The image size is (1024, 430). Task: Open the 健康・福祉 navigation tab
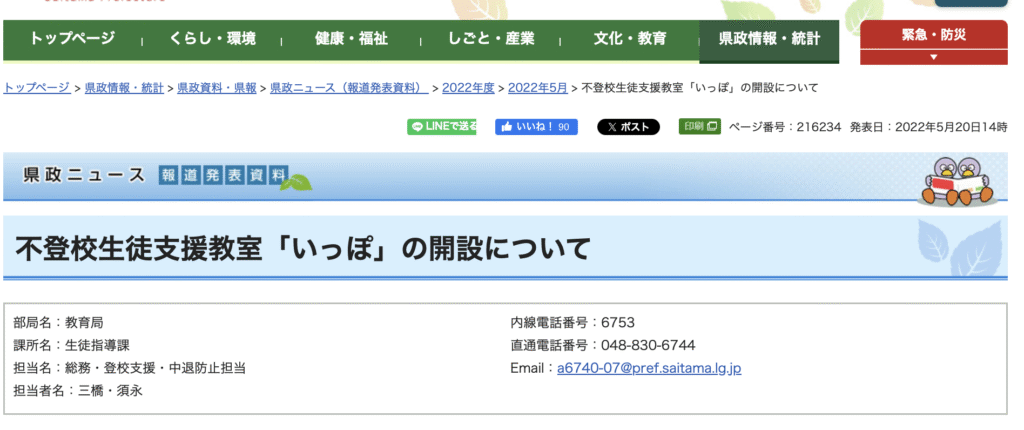351,39
